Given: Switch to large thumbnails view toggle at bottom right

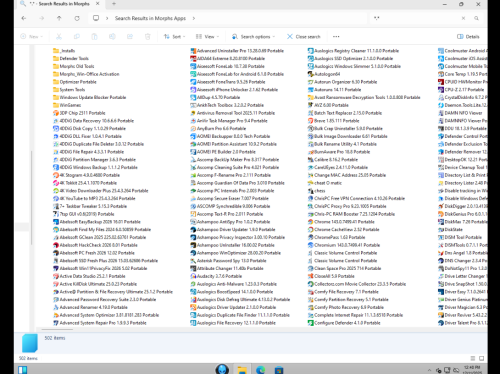Looking at the screenshot, I should click(x=481, y=358).
